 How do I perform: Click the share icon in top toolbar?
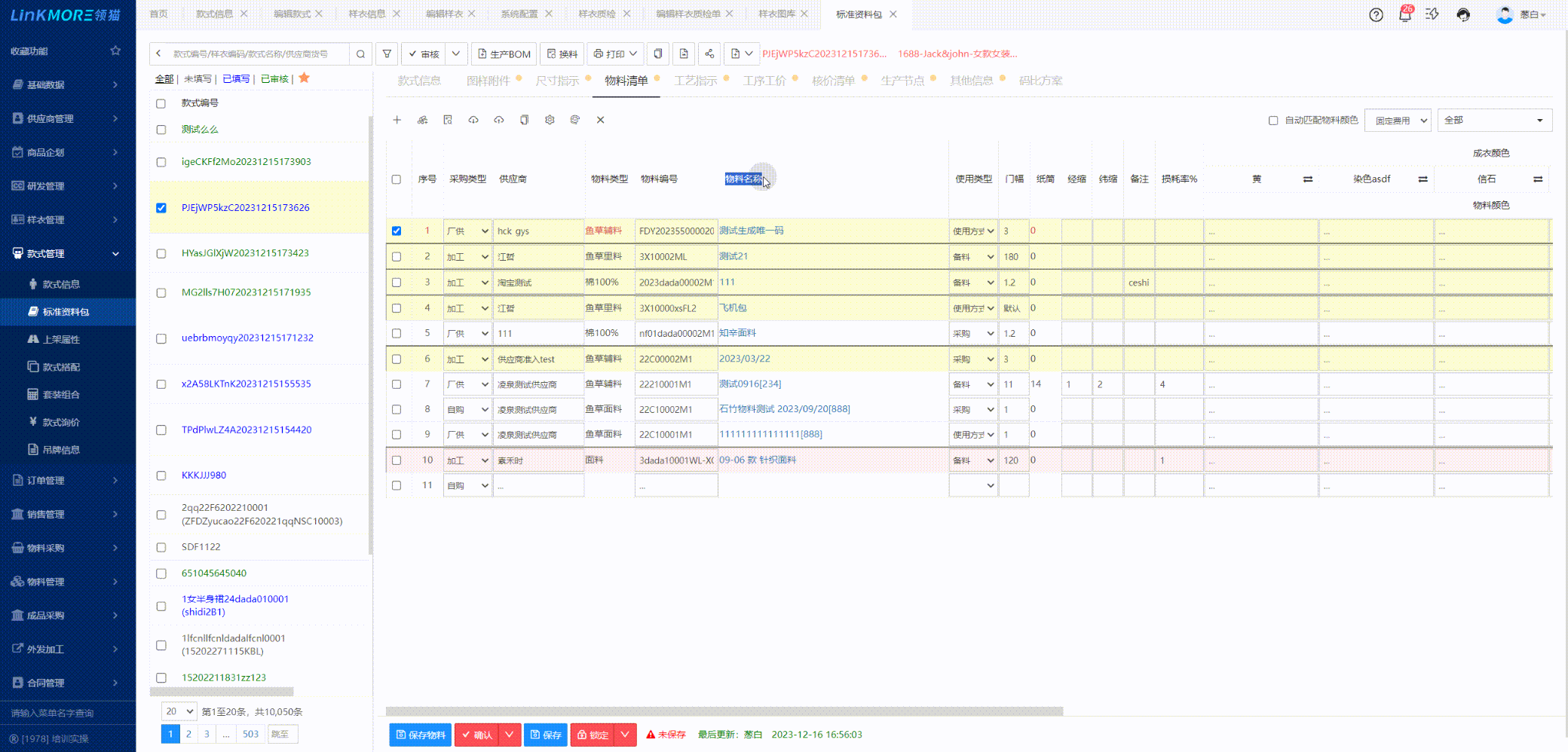[x=709, y=53]
